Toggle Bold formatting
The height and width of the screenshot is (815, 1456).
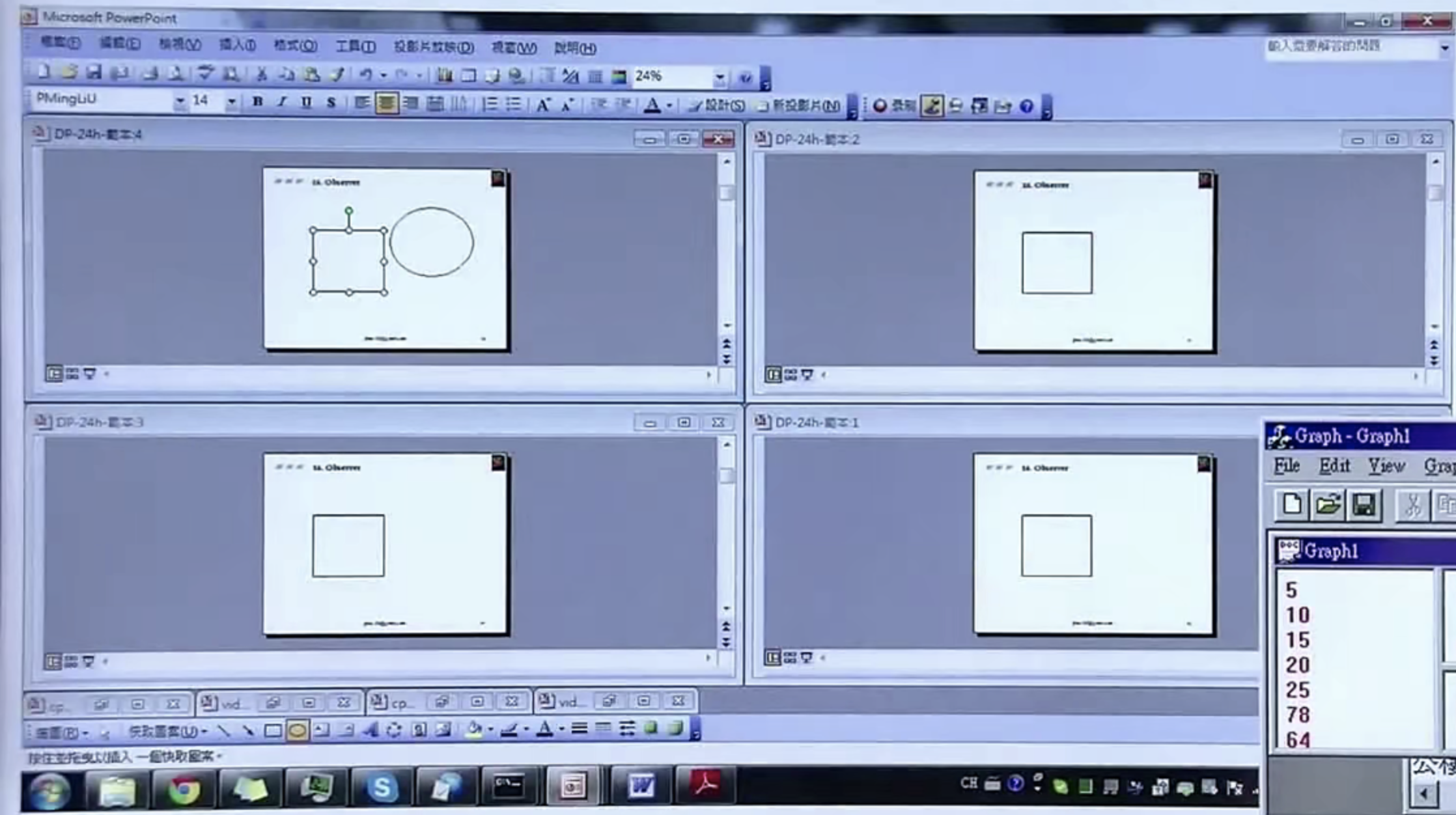(x=258, y=102)
